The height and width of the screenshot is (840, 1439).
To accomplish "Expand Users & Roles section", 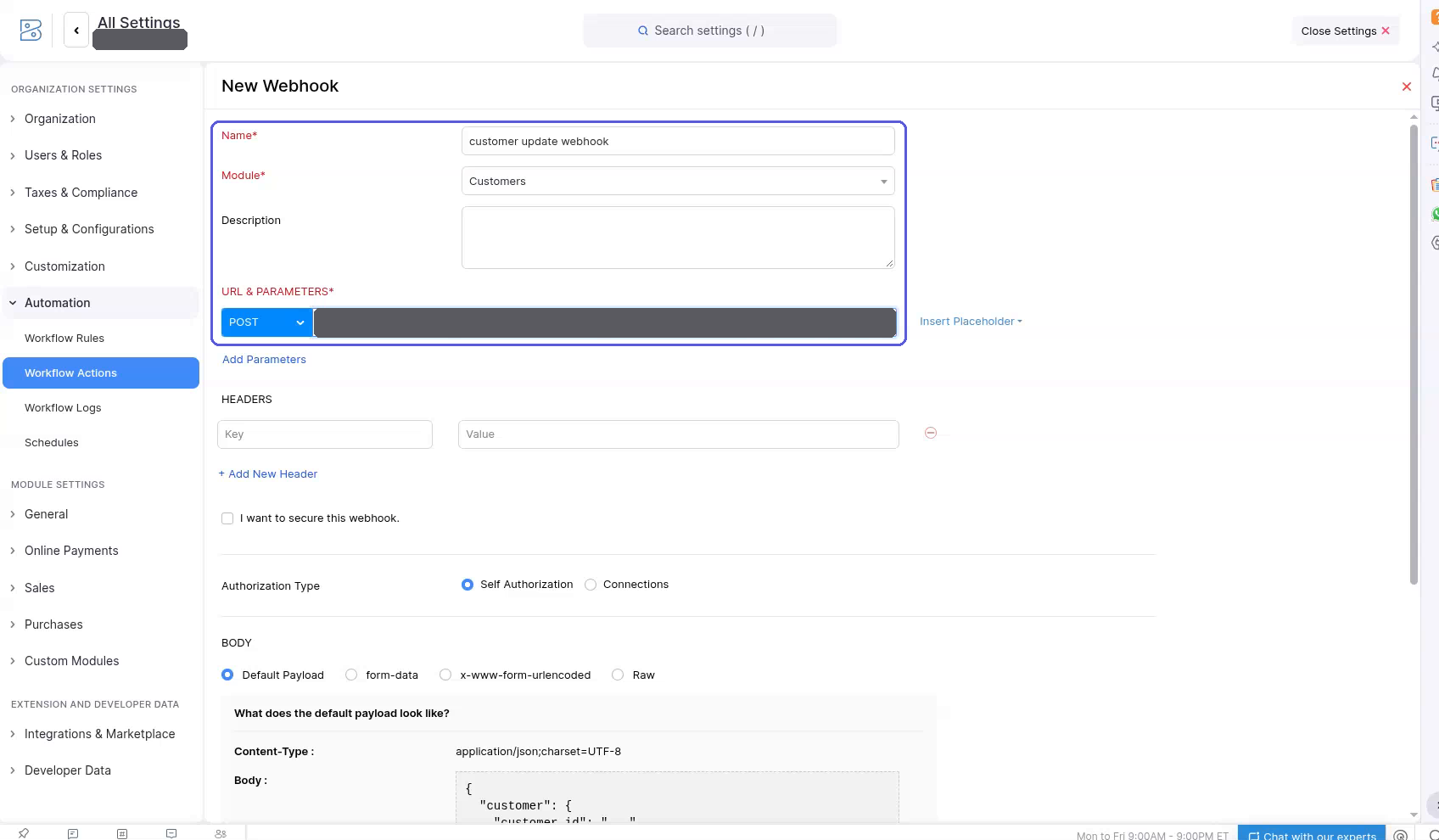I will pos(63,155).
